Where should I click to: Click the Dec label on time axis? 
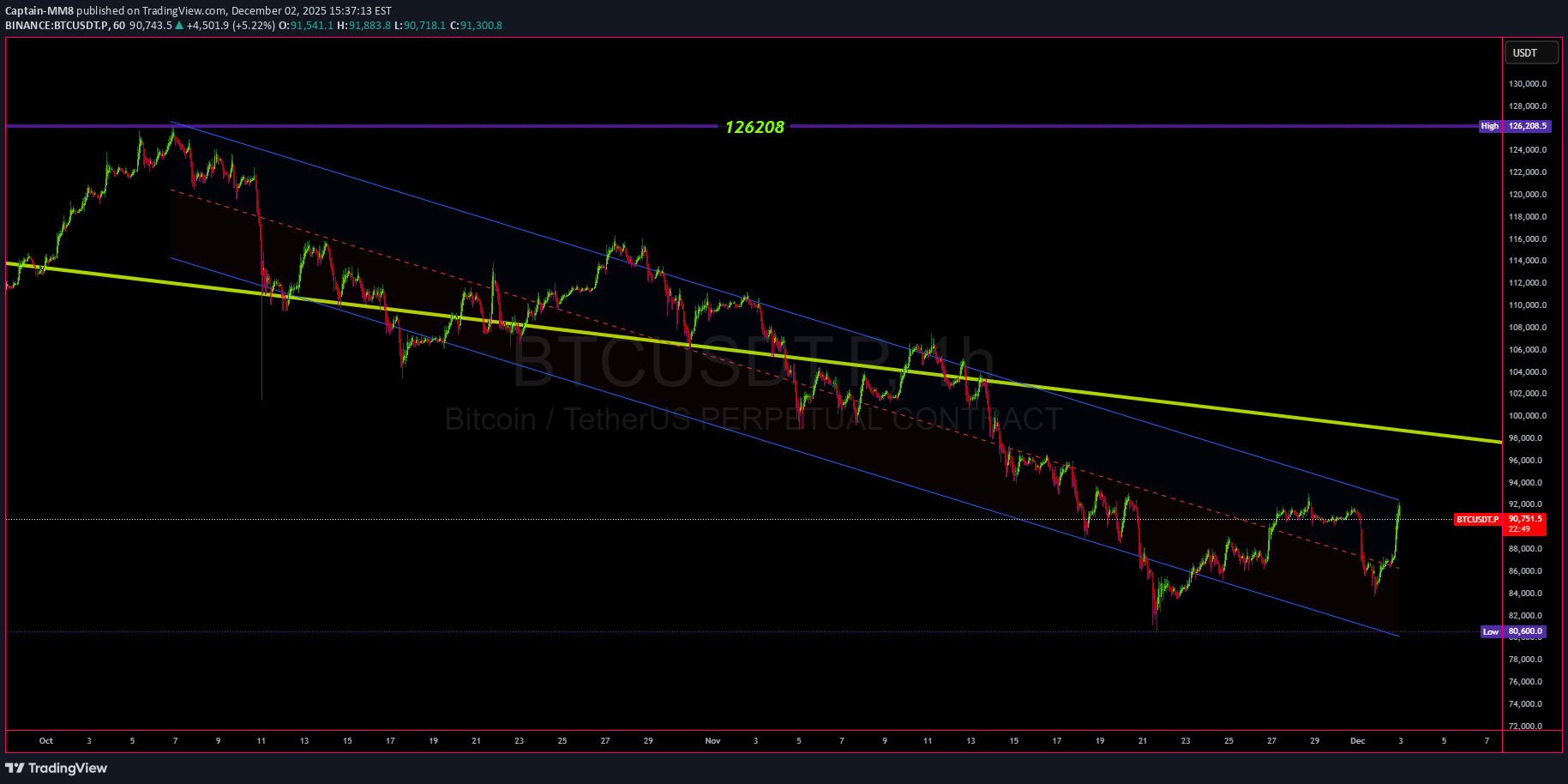coord(1357,740)
